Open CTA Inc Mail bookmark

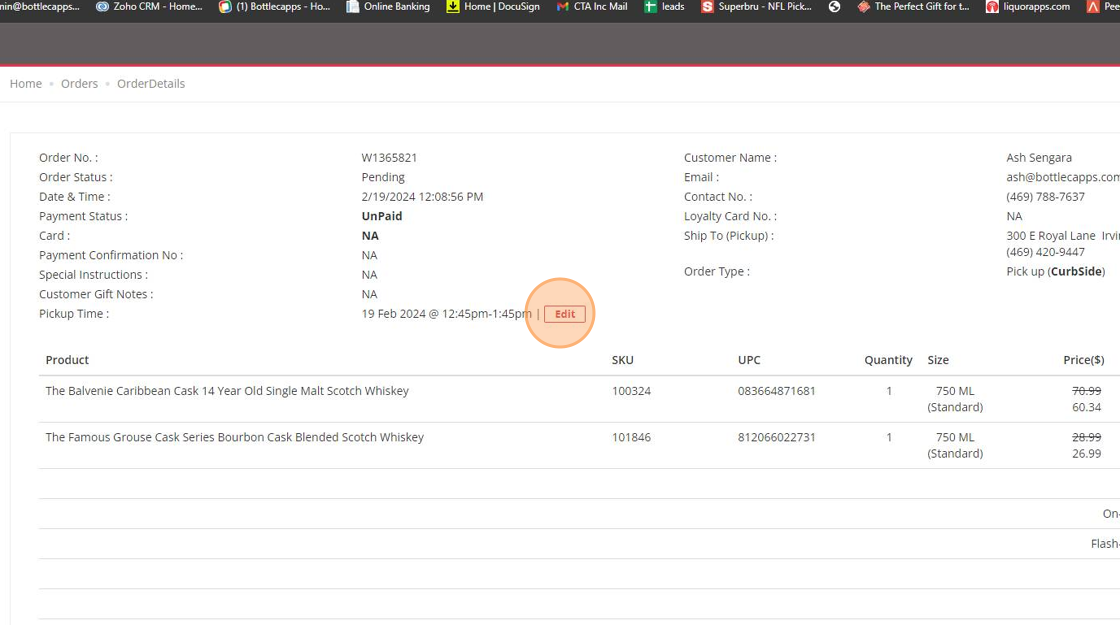point(592,6)
